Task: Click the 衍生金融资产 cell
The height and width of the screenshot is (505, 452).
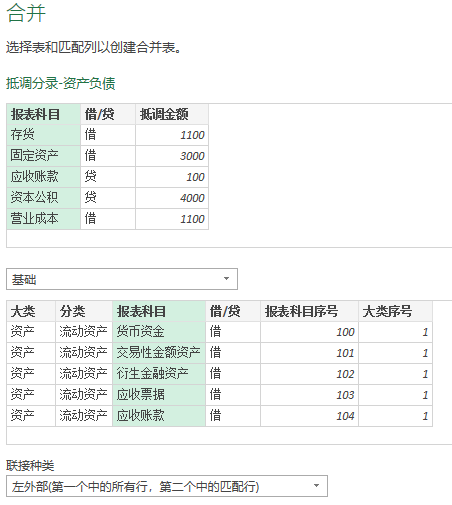Action: click(159, 374)
